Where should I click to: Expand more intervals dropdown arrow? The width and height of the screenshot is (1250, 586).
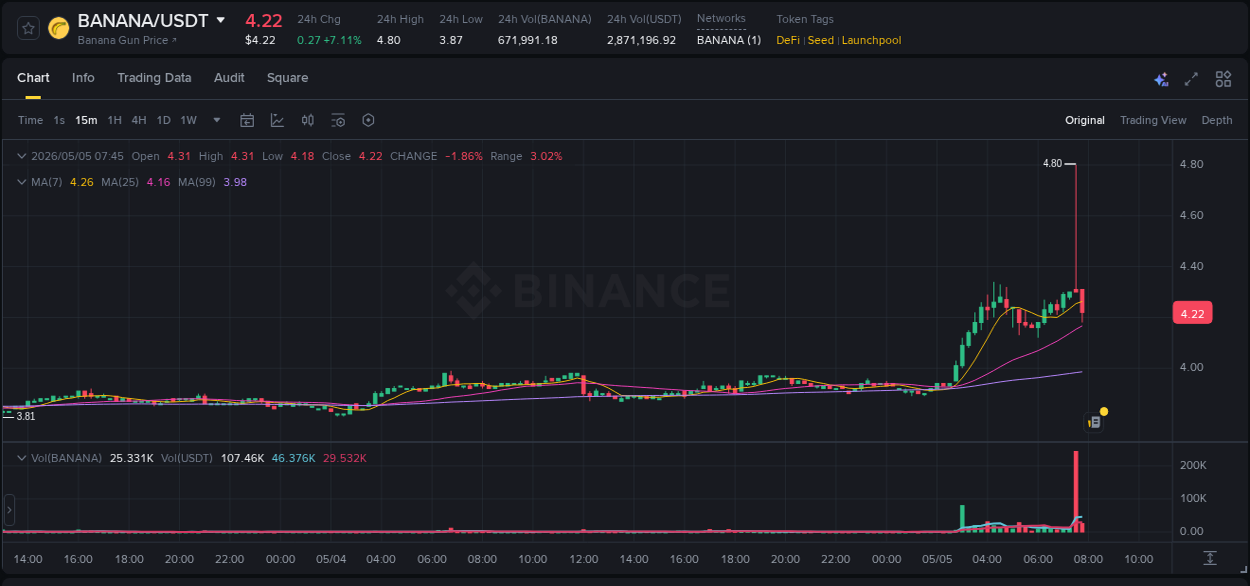[x=218, y=120]
